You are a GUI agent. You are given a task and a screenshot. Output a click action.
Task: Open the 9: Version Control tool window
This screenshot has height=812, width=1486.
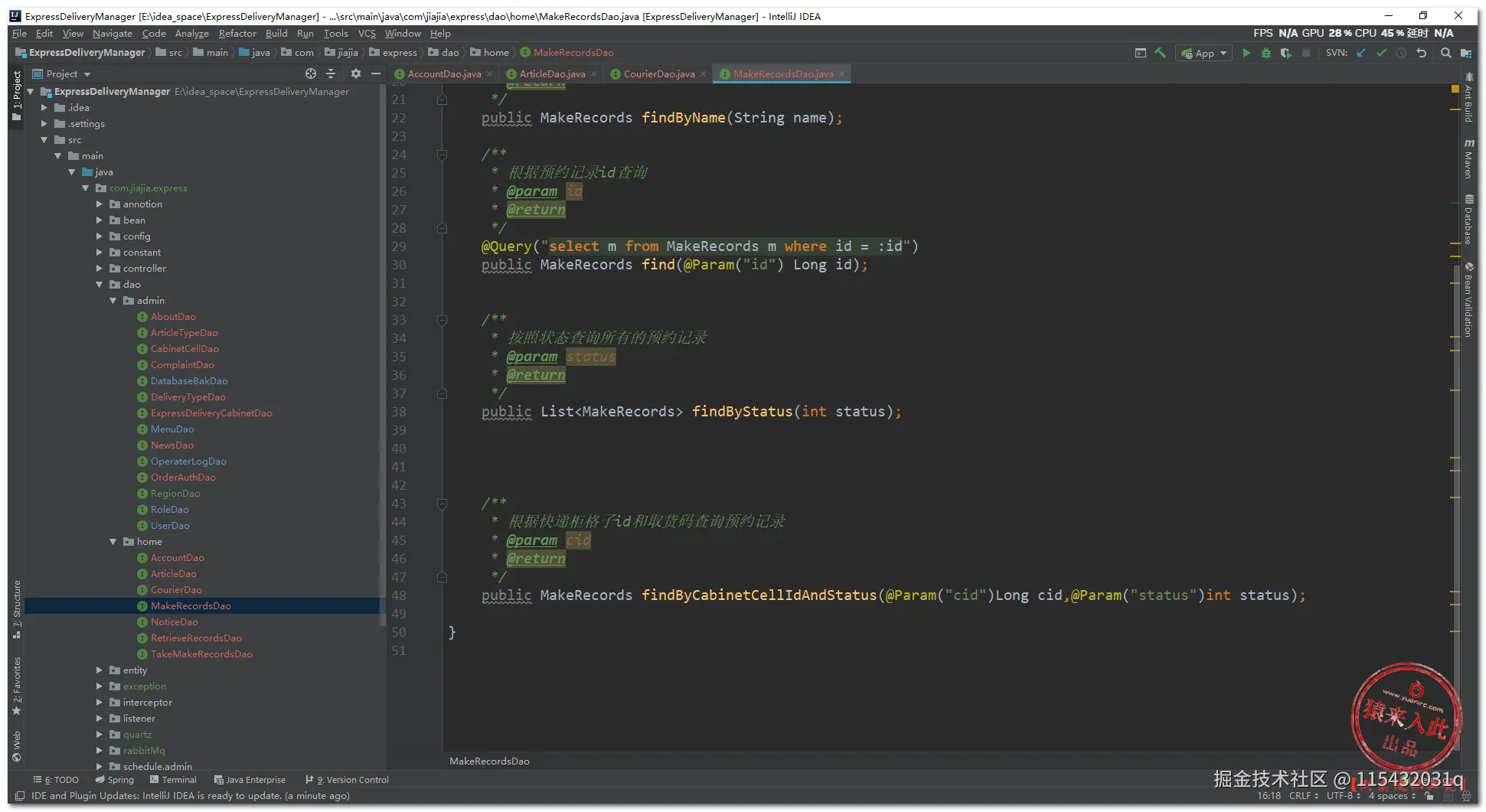tap(351, 780)
